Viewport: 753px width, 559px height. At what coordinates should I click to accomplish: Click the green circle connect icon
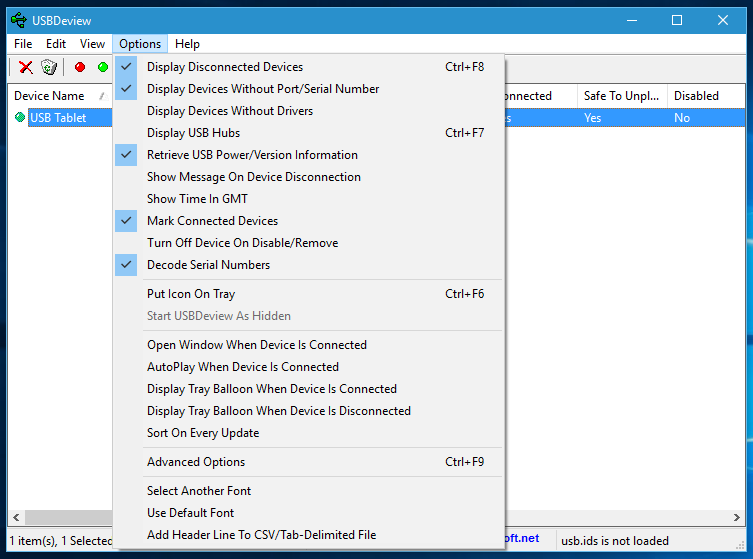[x=103, y=67]
